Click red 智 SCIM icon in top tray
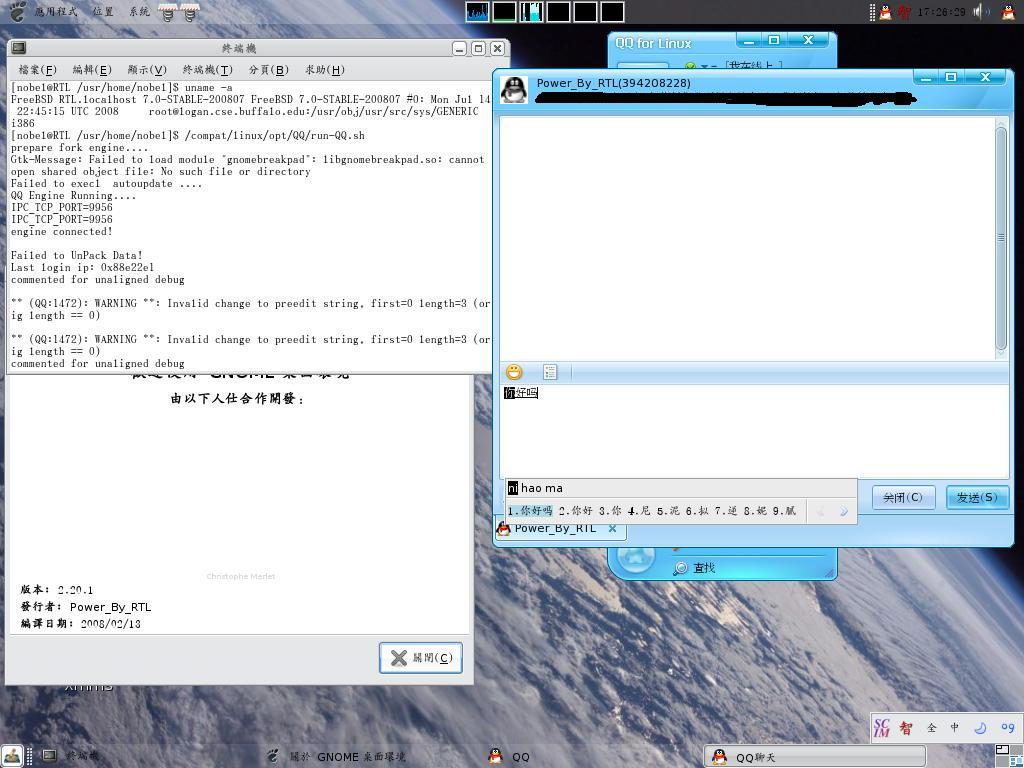This screenshot has width=1024, height=768. [x=904, y=12]
